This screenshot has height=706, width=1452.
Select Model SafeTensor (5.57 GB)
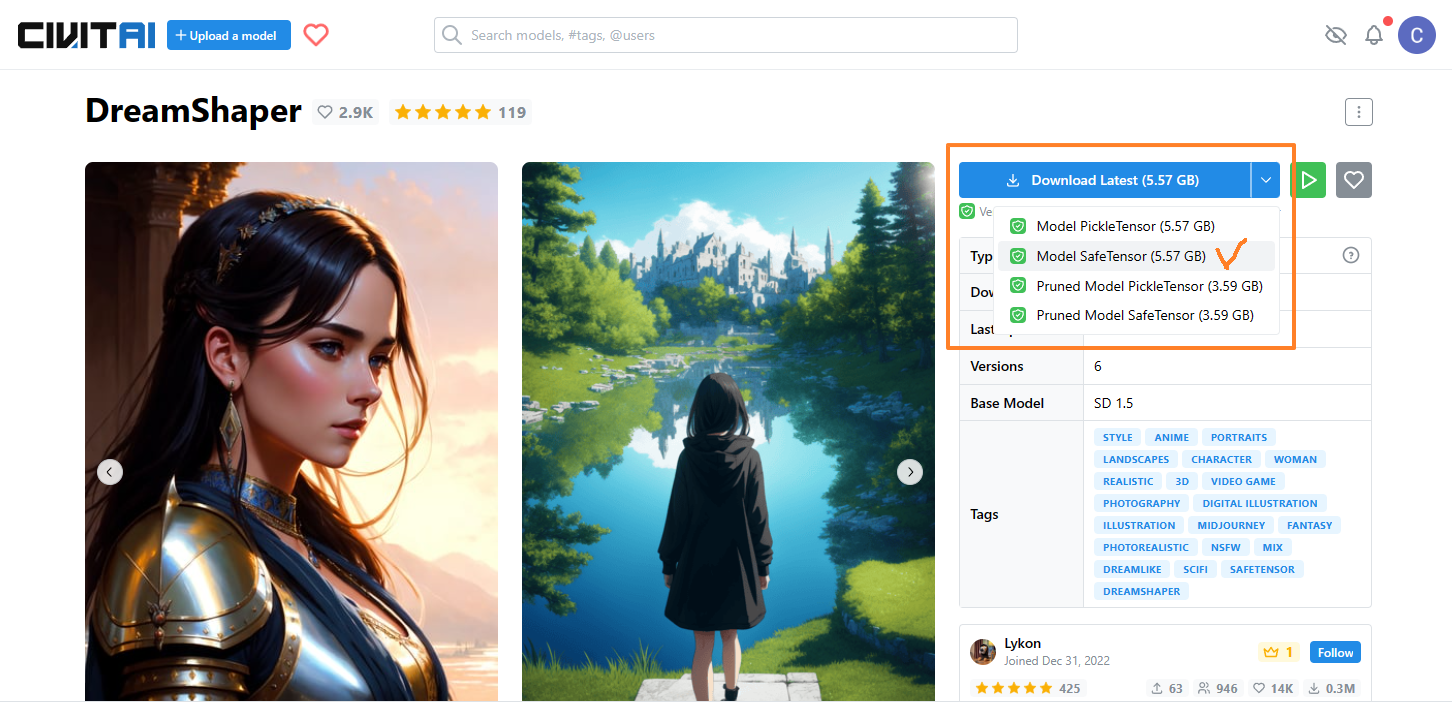(x=1136, y=256)
